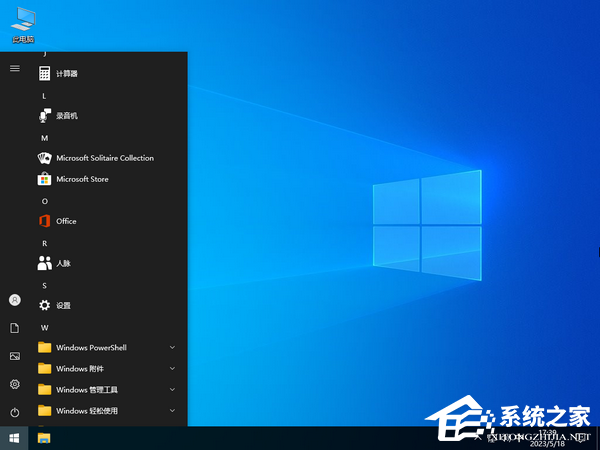Open the 计算器 calculator app

click(66, 73)
